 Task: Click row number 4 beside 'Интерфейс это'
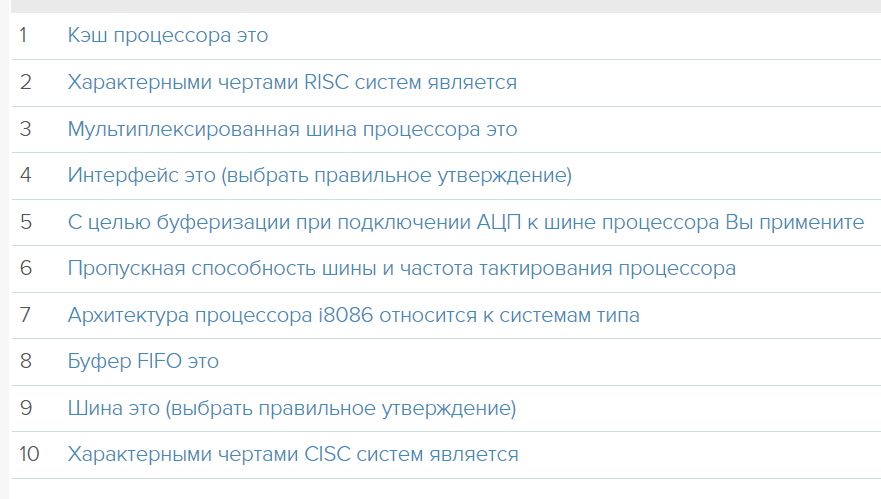(25, 175)
